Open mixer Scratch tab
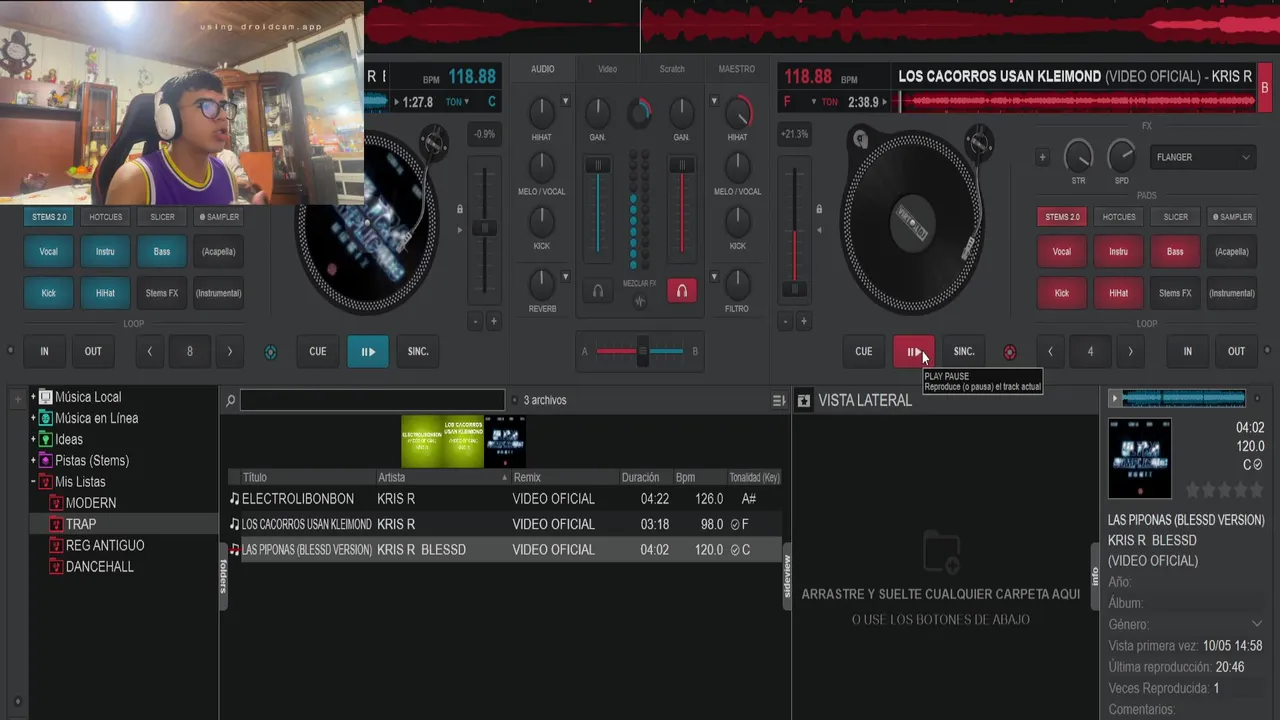Image resolution: width=1280 pixels, height=720 pixels. coord(672,69)
